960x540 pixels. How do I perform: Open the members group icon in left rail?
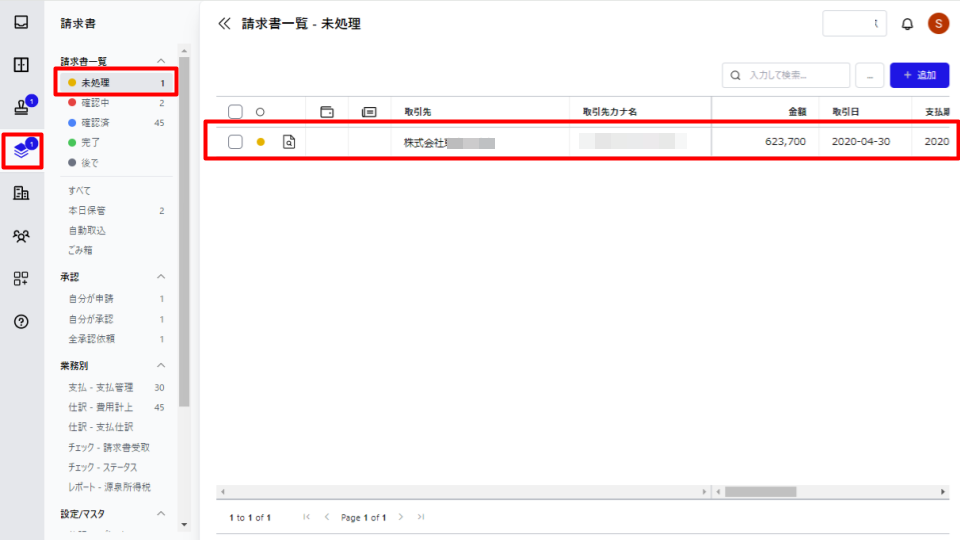[x=21, y=236]
